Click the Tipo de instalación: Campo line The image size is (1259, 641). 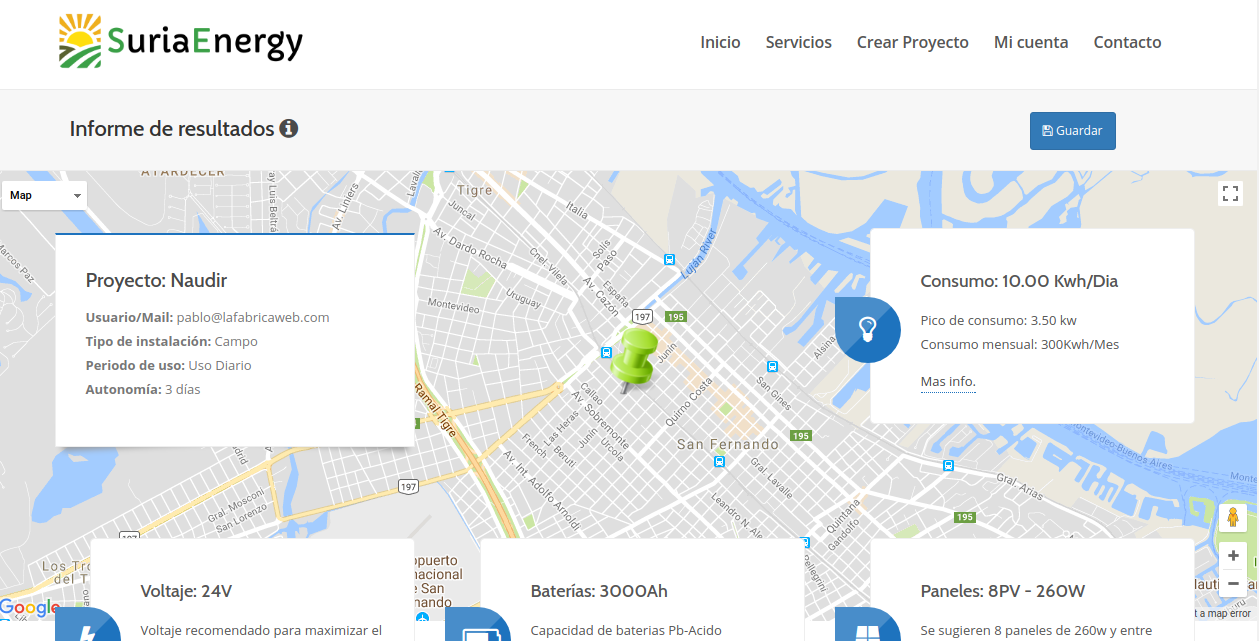[x=172, y=341]
